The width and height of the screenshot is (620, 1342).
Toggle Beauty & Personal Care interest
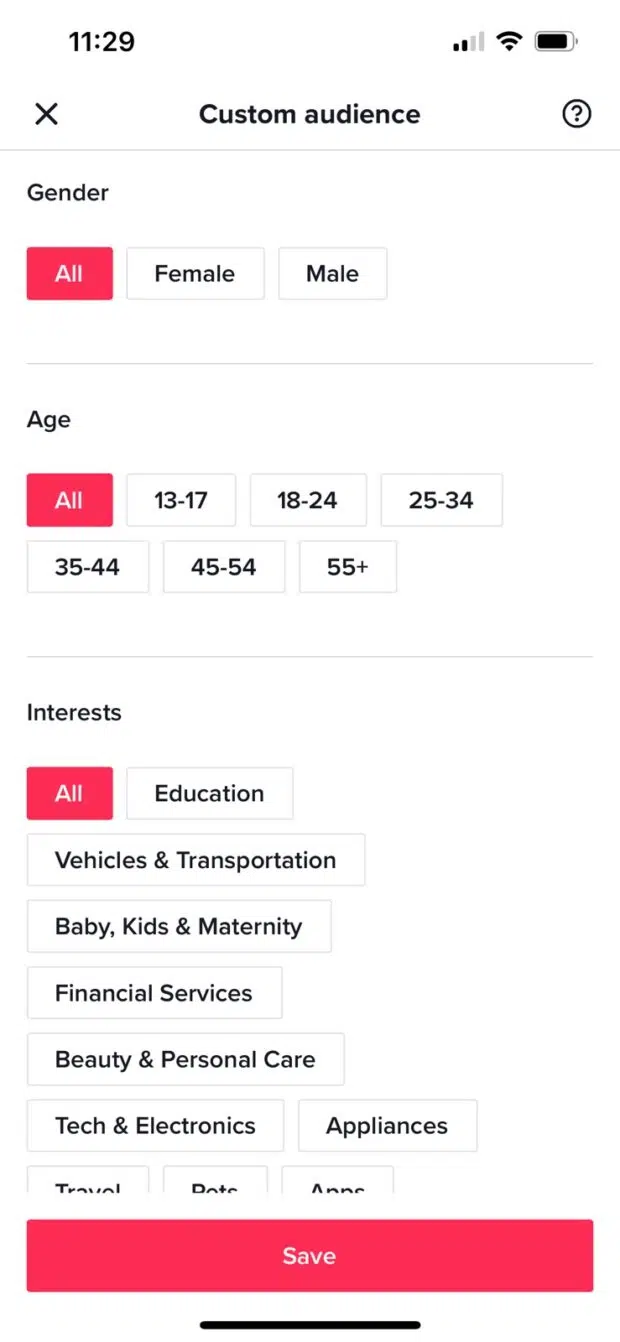[x=185, y=1059]
